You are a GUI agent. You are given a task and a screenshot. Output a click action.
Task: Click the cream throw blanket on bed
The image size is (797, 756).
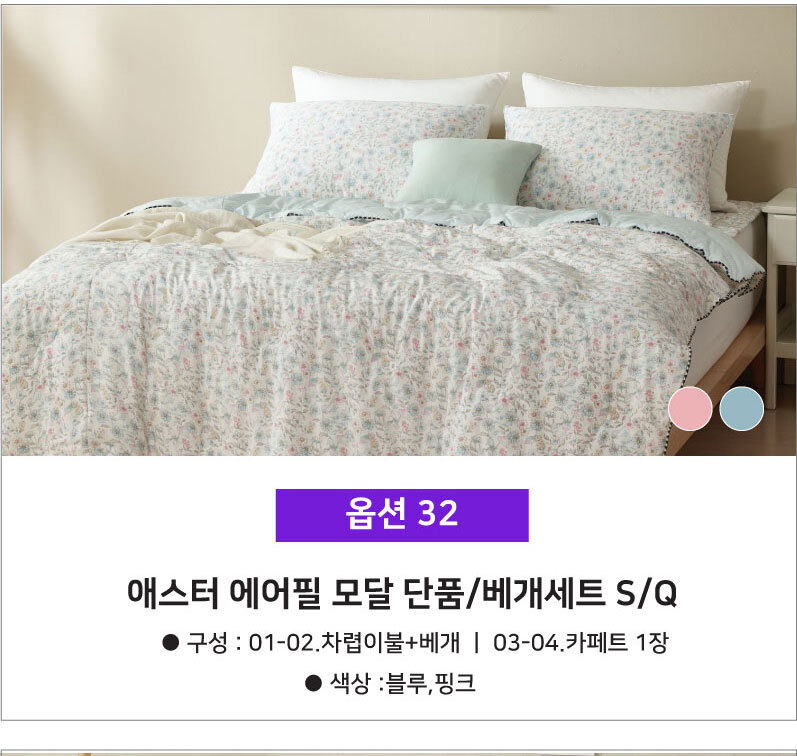pos(213,234)
